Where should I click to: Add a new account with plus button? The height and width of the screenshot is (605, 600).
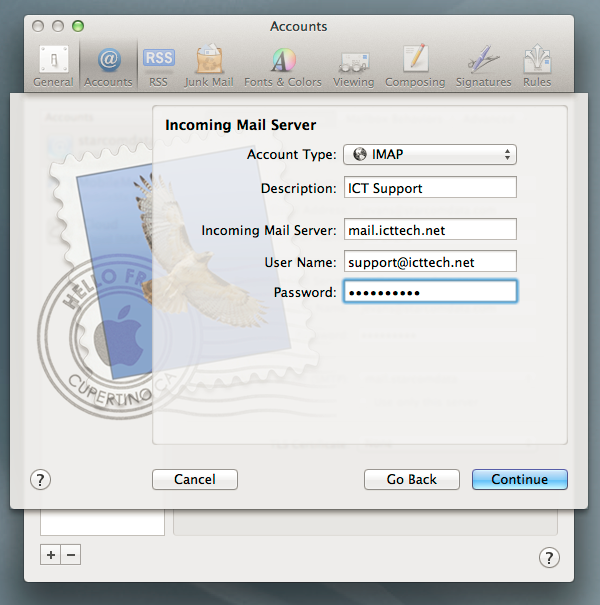point(51,555)
